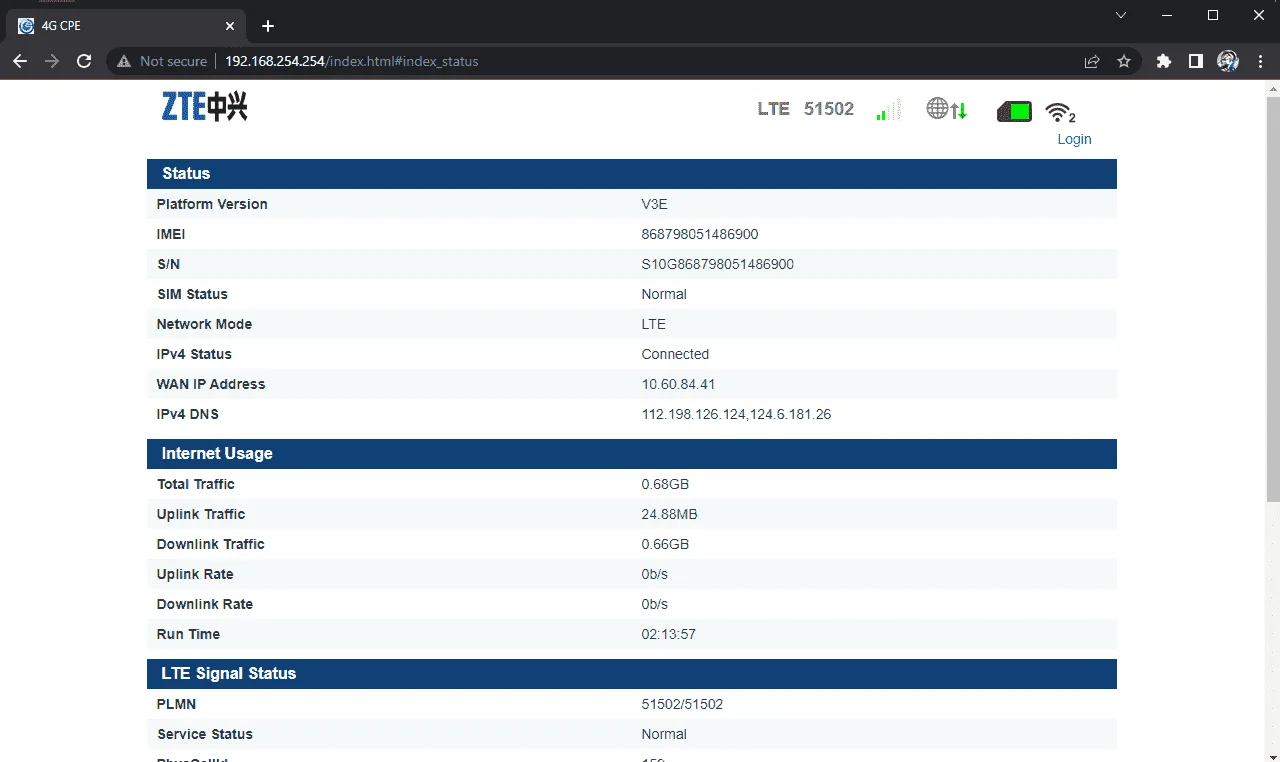This screenshot has width=1280, height=762.
Task: Click the PLMN value 51502/51502
Action: tap(682, 704)
